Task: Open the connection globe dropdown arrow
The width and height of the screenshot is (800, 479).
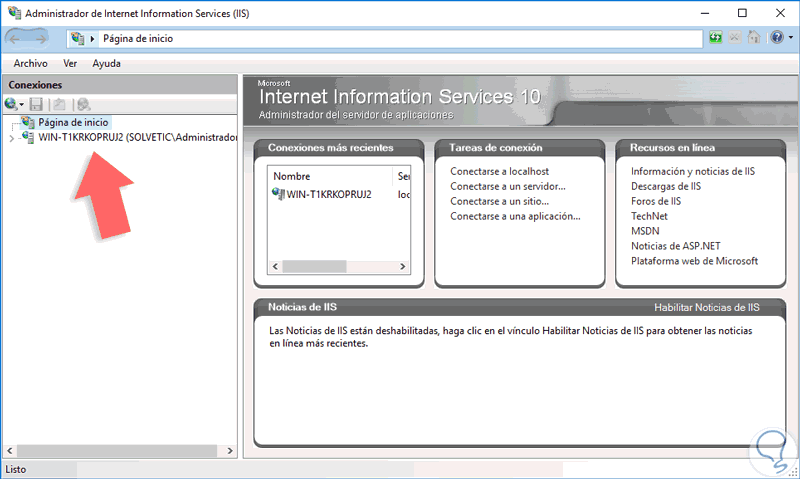Action: tap(21, 105)
